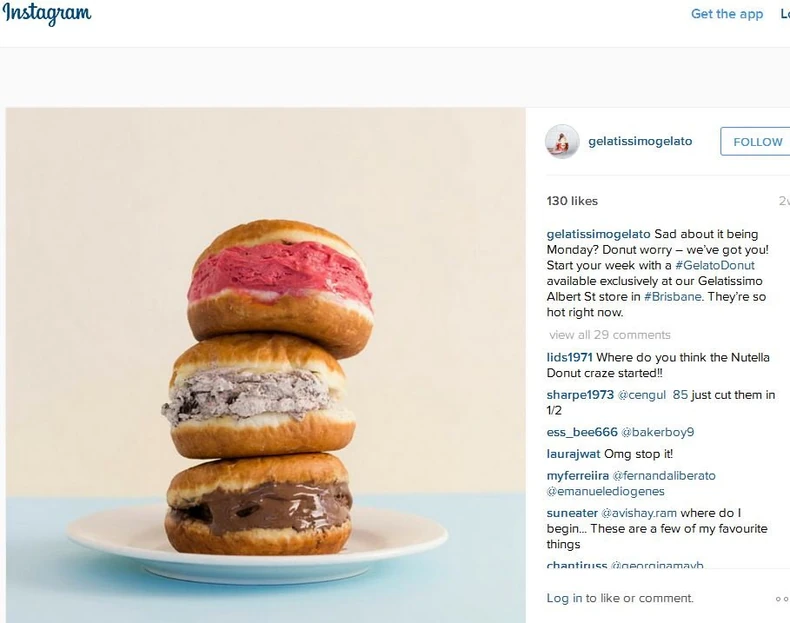This screenshot has height=623, width=790.
Task: Click the 130 likes count
Action: 572,201
